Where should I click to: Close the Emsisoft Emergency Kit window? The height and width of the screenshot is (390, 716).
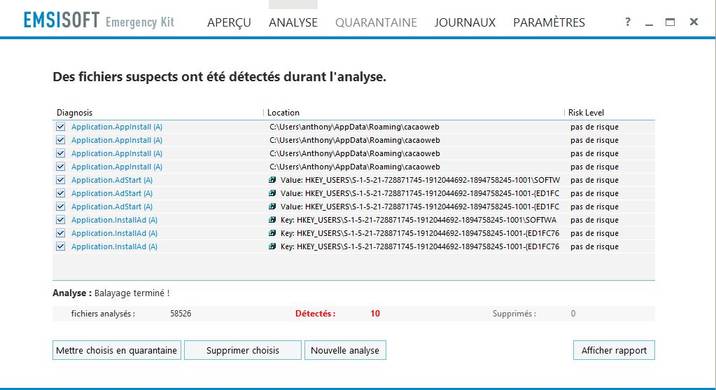(694, 21)
